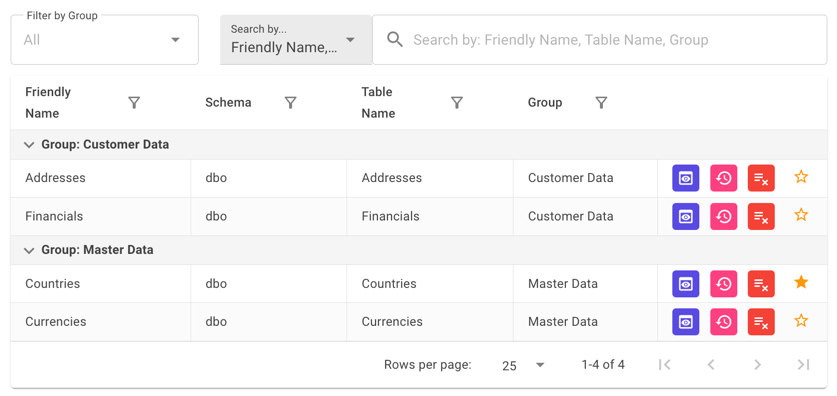Click the Financials table name cell
837x396 pixels.
pos(430,217)
